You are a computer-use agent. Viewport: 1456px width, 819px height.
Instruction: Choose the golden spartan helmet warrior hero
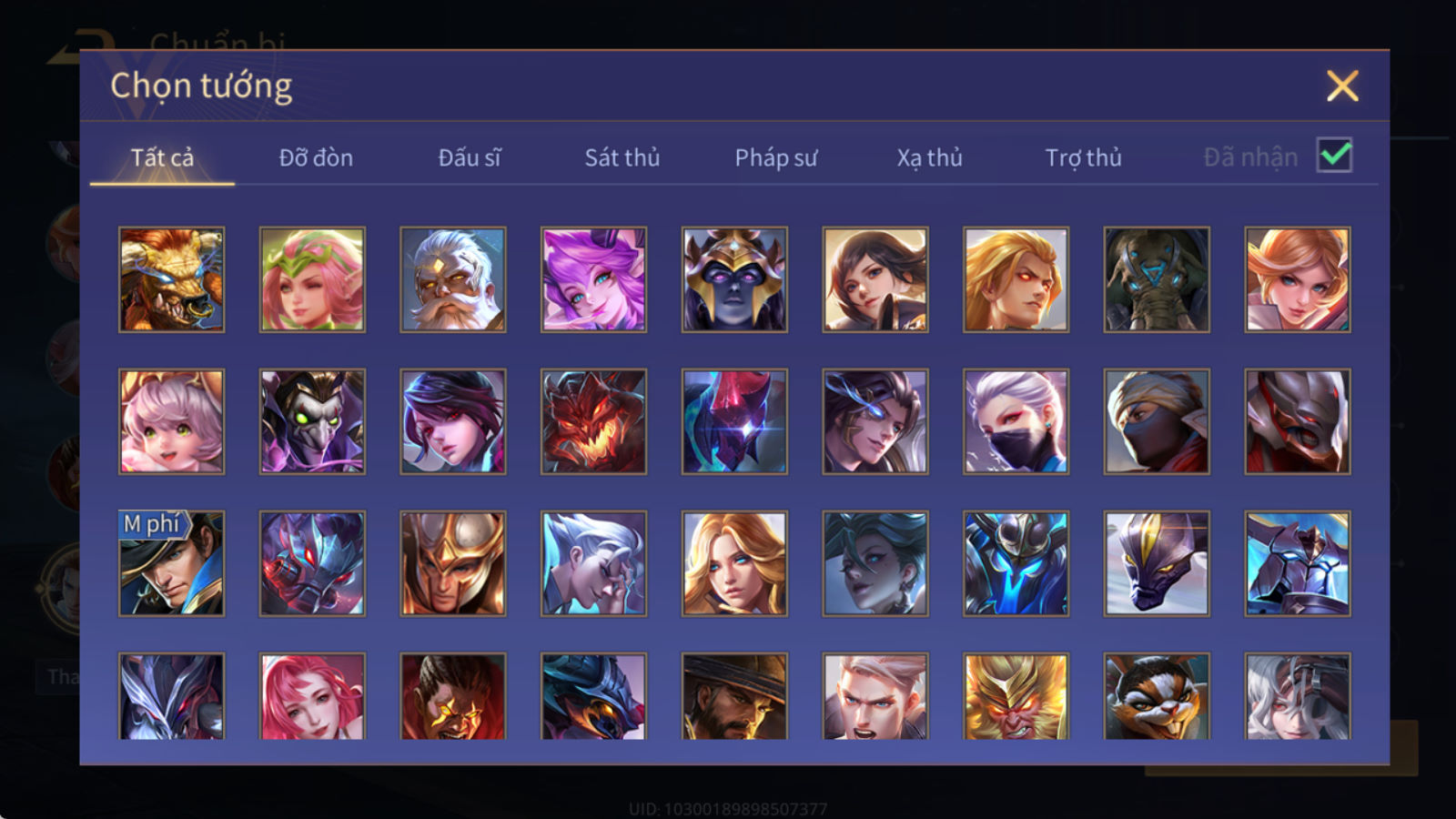[452, 563]
